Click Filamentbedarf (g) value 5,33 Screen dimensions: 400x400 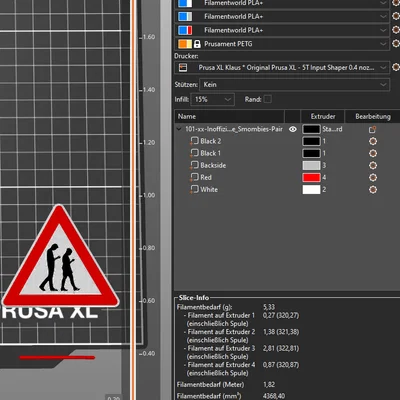[269, 307]
